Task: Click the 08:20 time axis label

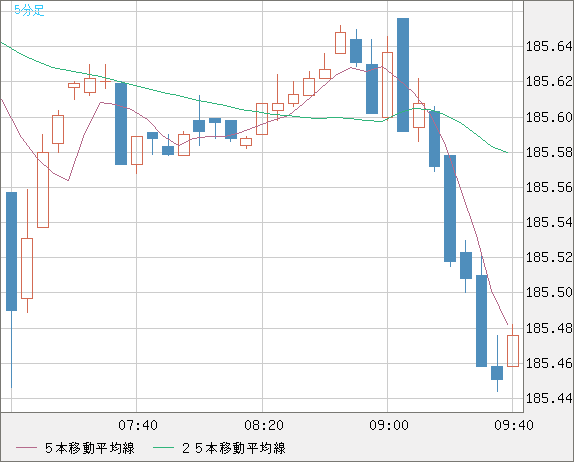Action: [x=264, y=425]
